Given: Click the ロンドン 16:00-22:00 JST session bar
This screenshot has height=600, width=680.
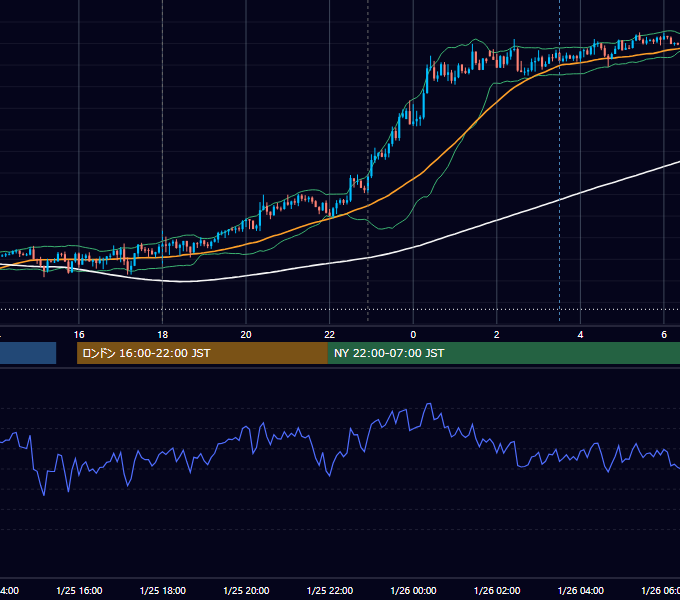Looking at the screenshot, I should [x=202, y=353].
